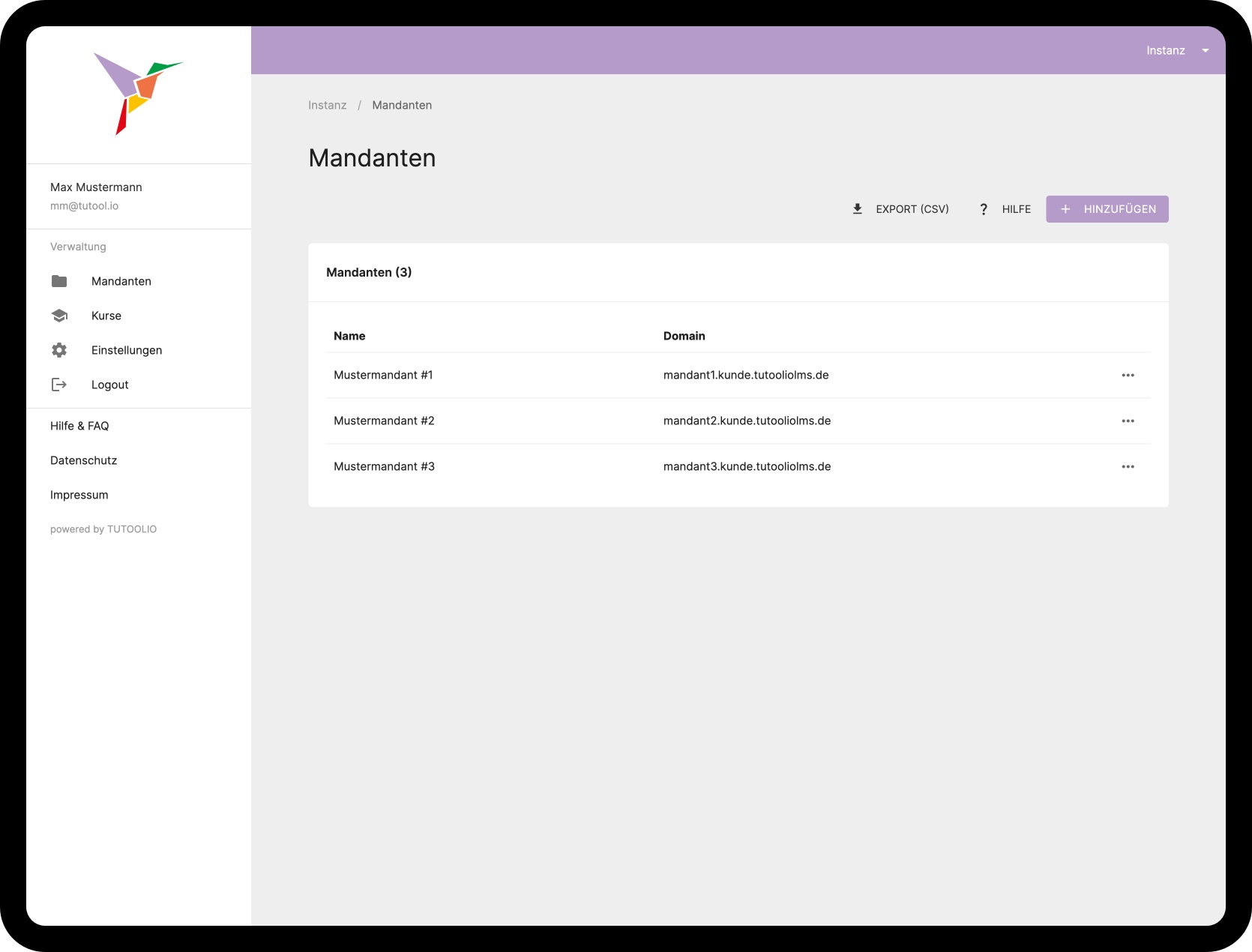Screen dimensions: 1252x952
Task: Click the download icon for Export CSV
Action: [x=858, y=209]
